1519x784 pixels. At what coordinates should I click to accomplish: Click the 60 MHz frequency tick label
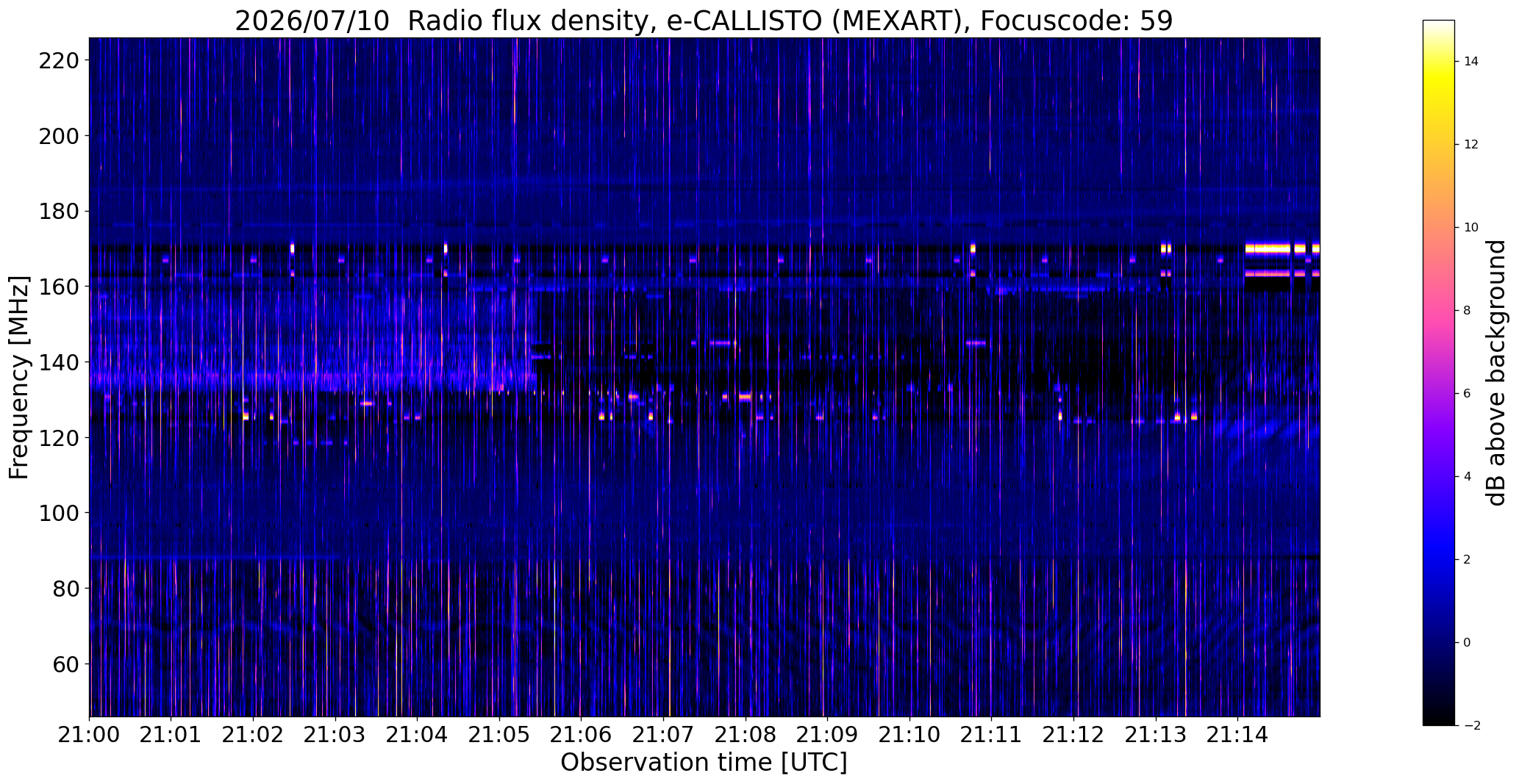point(67,664)
